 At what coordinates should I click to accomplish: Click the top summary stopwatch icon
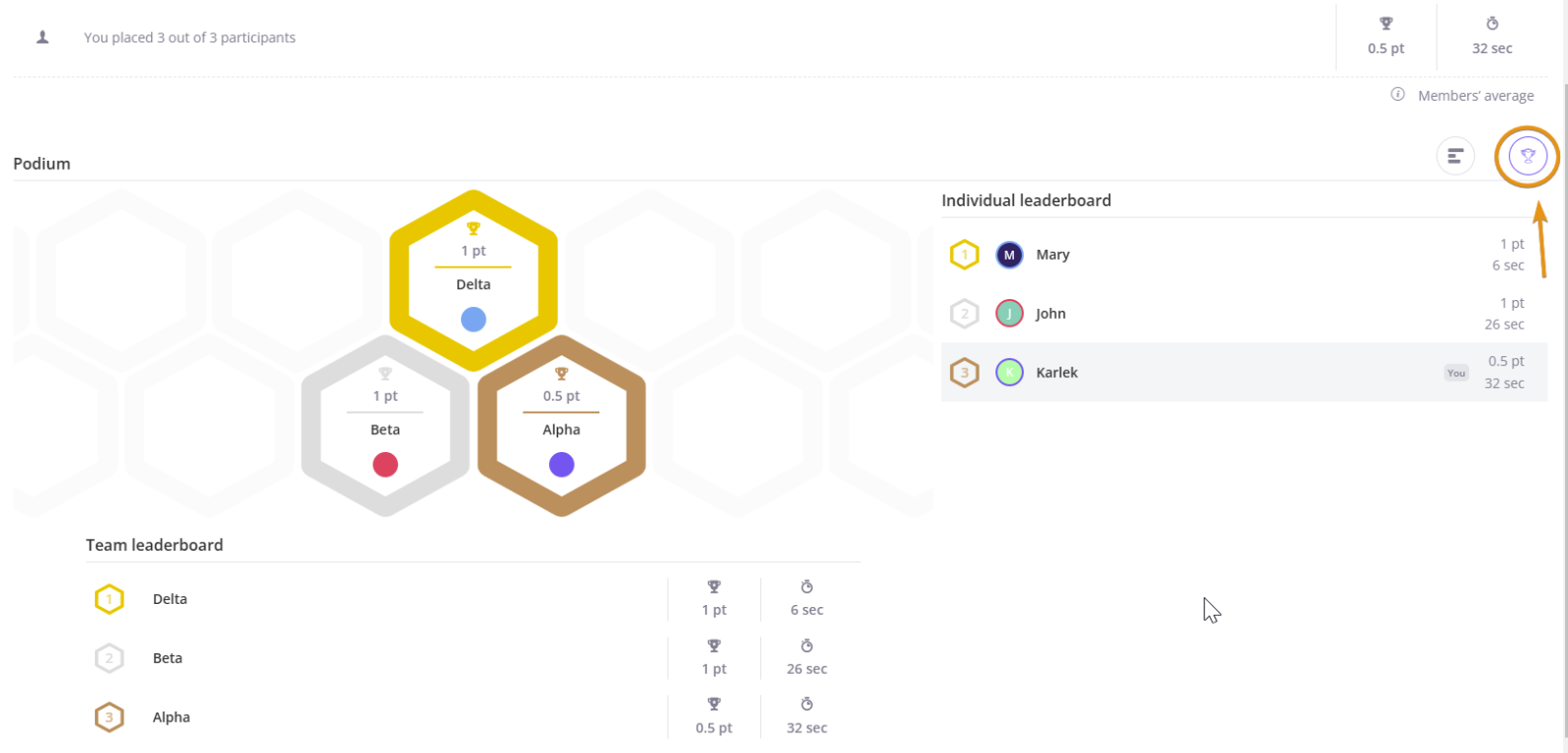point(1491,24)
